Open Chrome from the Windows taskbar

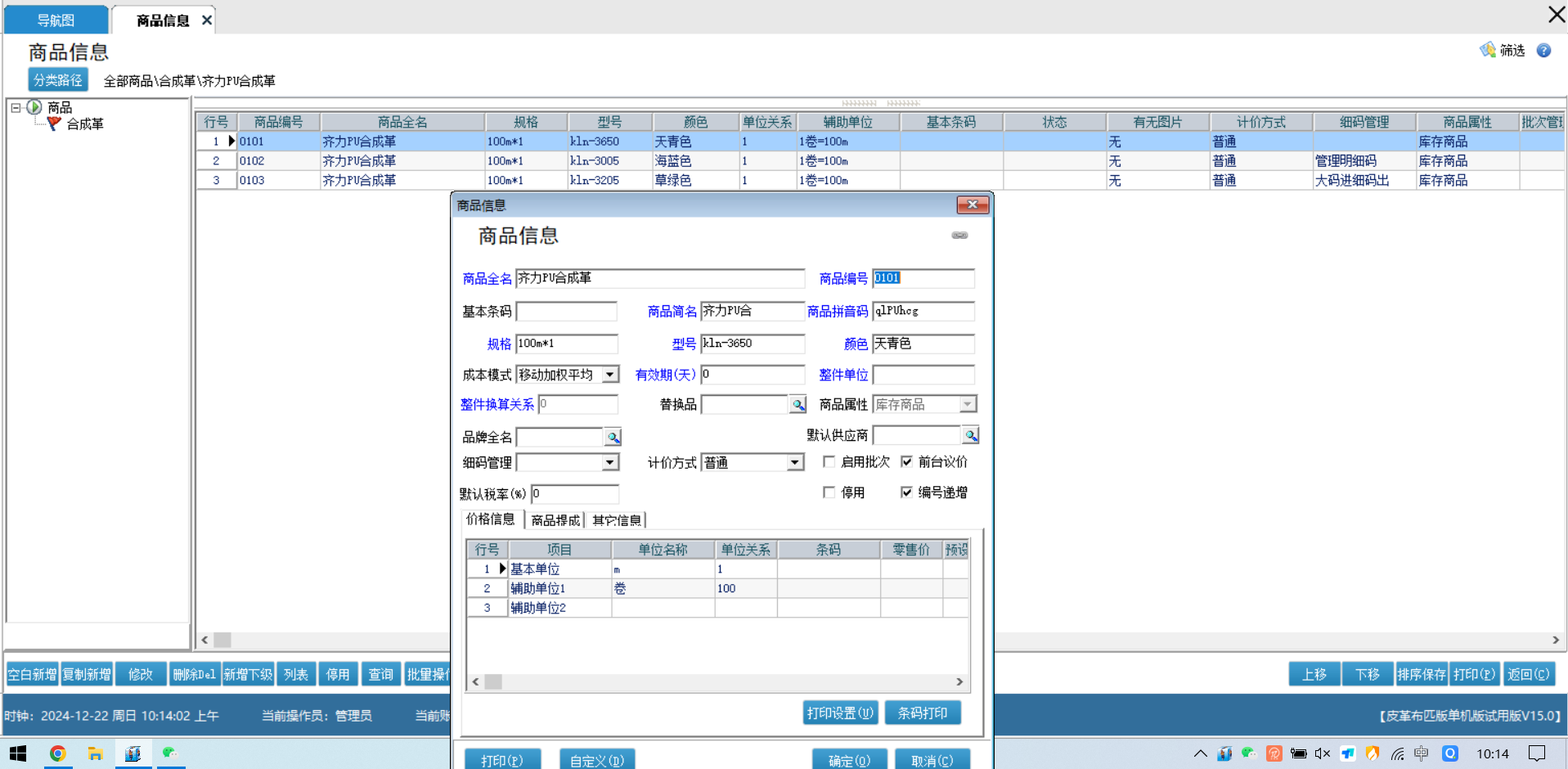[x=57, y=753]
